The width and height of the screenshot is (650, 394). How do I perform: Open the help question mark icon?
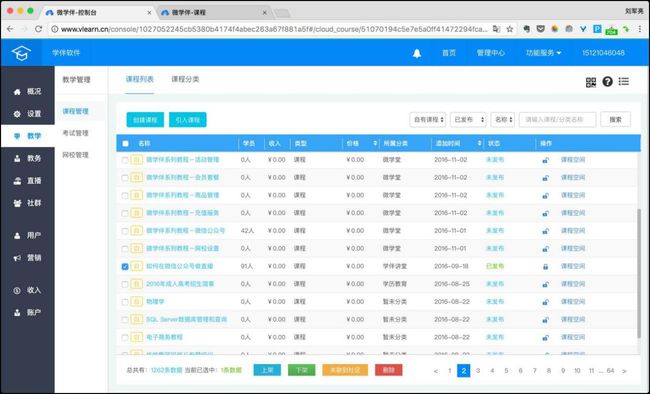click(607, 82)
